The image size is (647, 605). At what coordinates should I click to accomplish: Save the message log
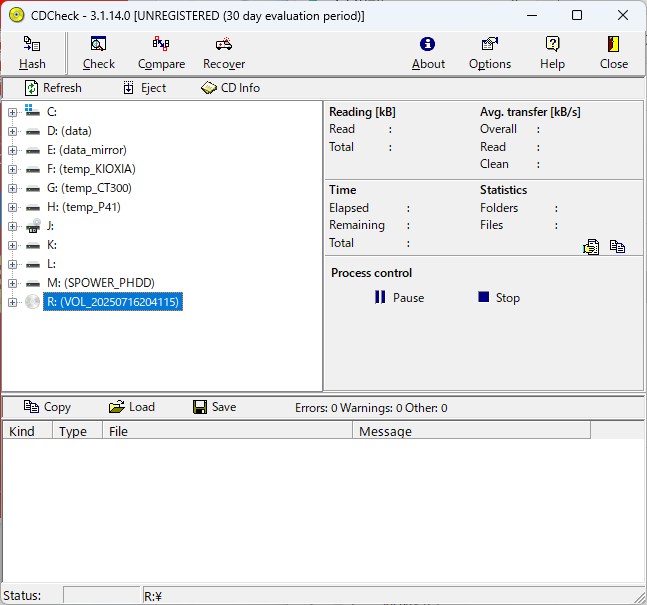pyautogui.click(x=214, y=407)
